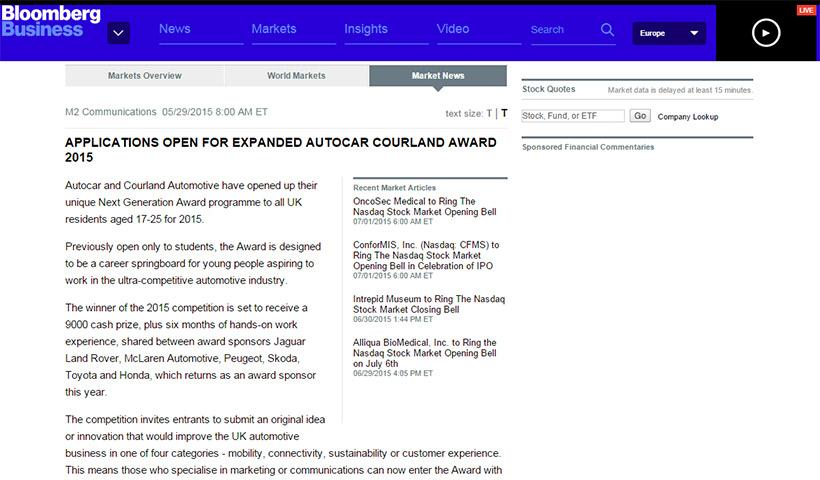Click the Stock, Fund, or ETF field
Screen dimensions: 820x480
pos(573,116)
